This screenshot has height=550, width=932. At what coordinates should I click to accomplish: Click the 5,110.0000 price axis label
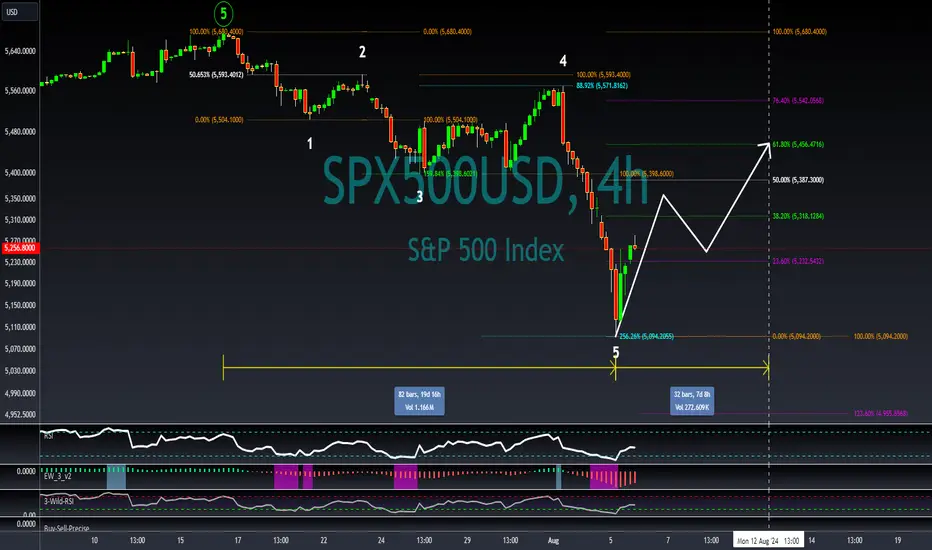click(x=20, y=327)
